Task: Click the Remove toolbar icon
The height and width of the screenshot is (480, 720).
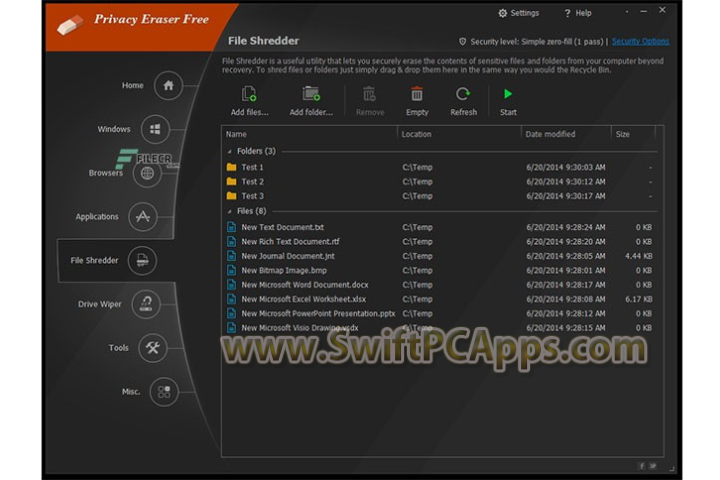Action: [370, 94]
